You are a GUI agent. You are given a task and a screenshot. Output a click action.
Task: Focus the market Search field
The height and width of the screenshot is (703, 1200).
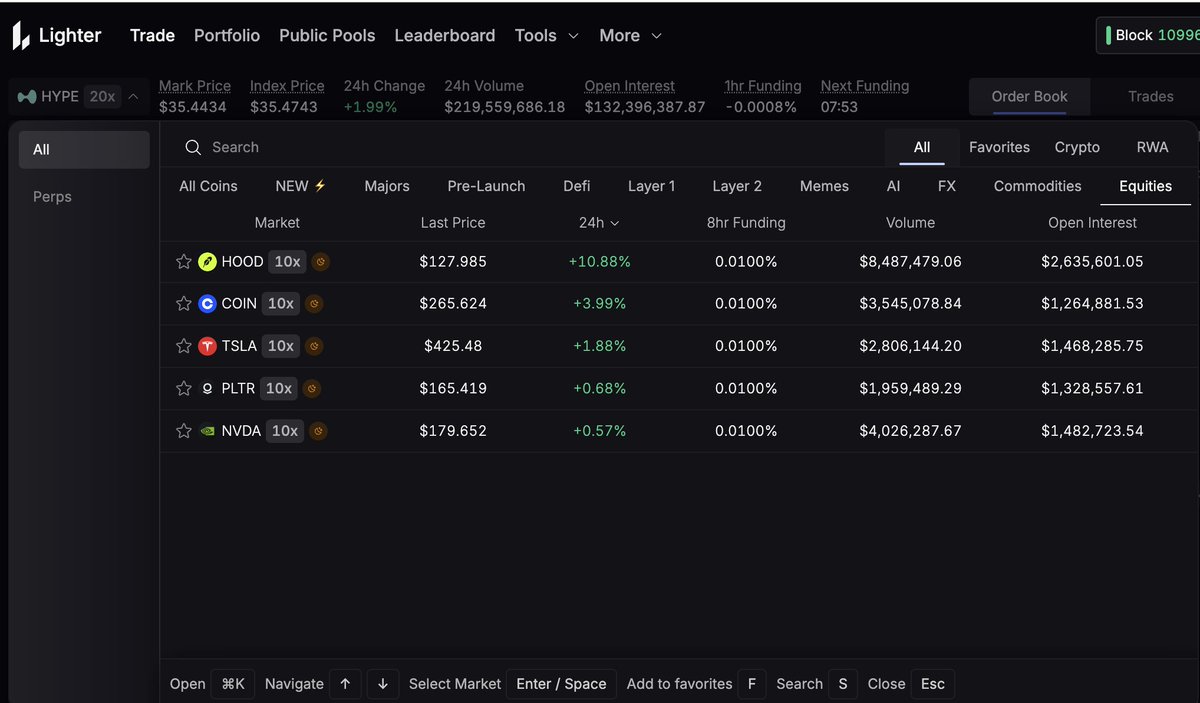[x=530, y=147]
